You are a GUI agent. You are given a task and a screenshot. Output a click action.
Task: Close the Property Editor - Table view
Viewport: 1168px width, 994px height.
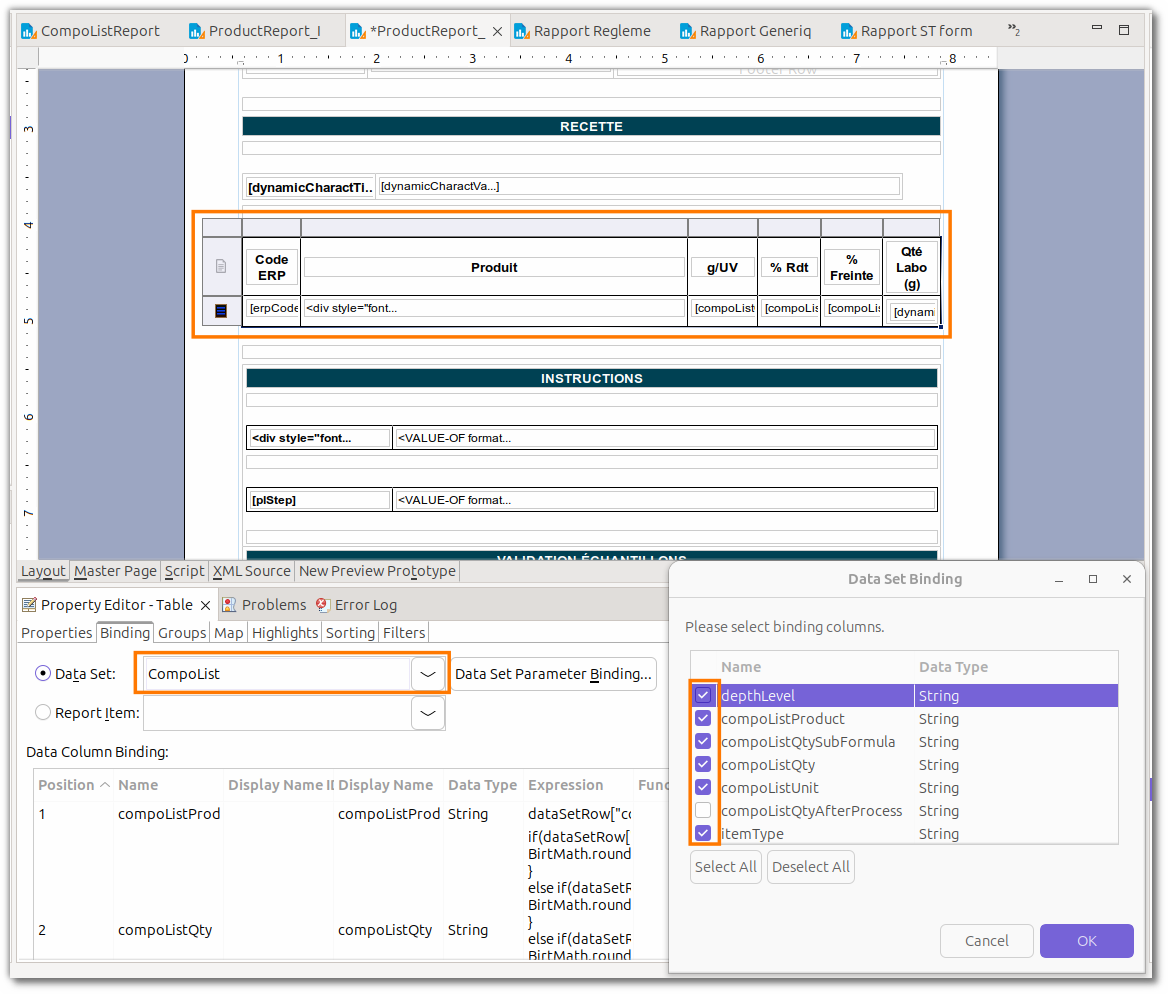[206, 605]
